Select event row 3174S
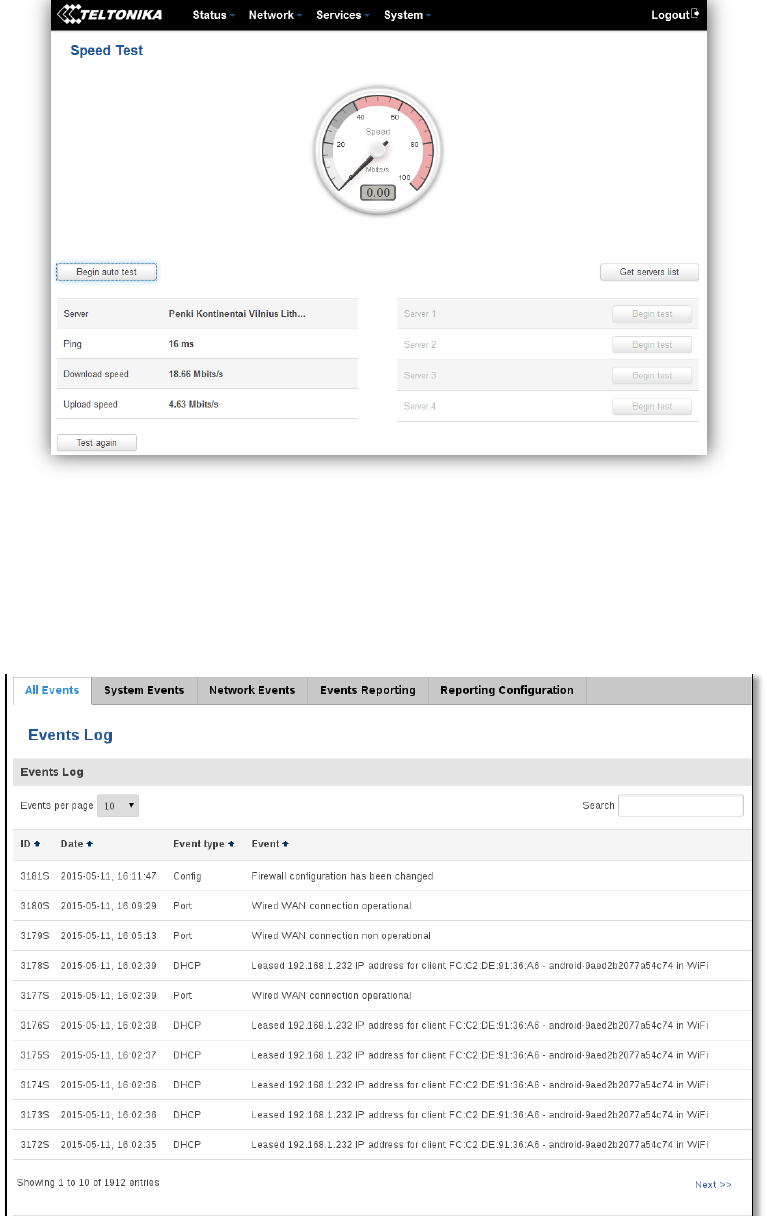767x1216 pixels. [x=382, y=1086]
